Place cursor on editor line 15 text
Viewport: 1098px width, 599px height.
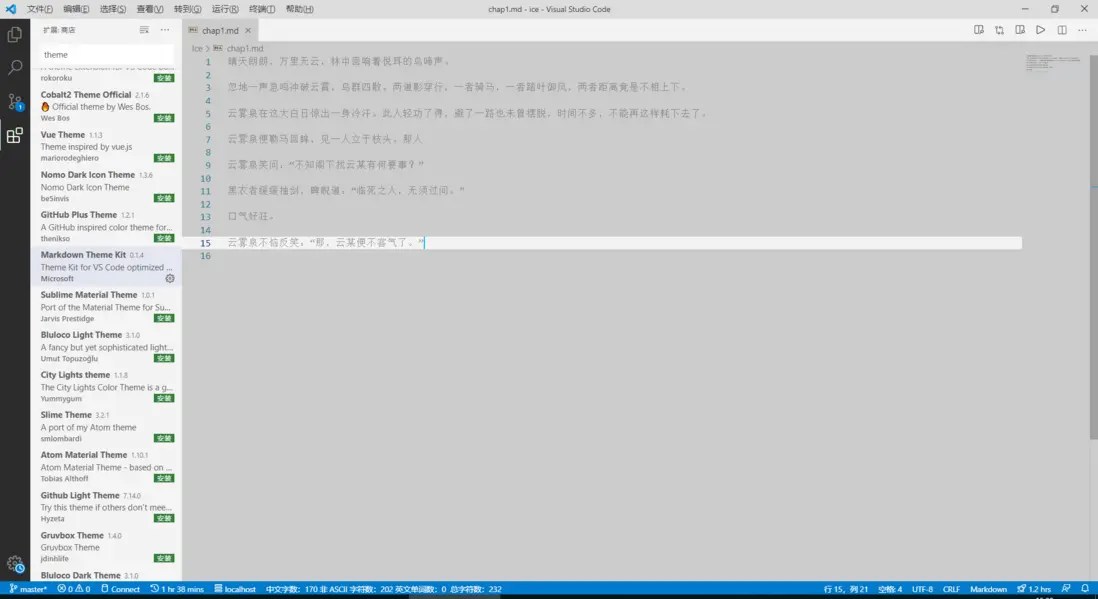point(325,242)
